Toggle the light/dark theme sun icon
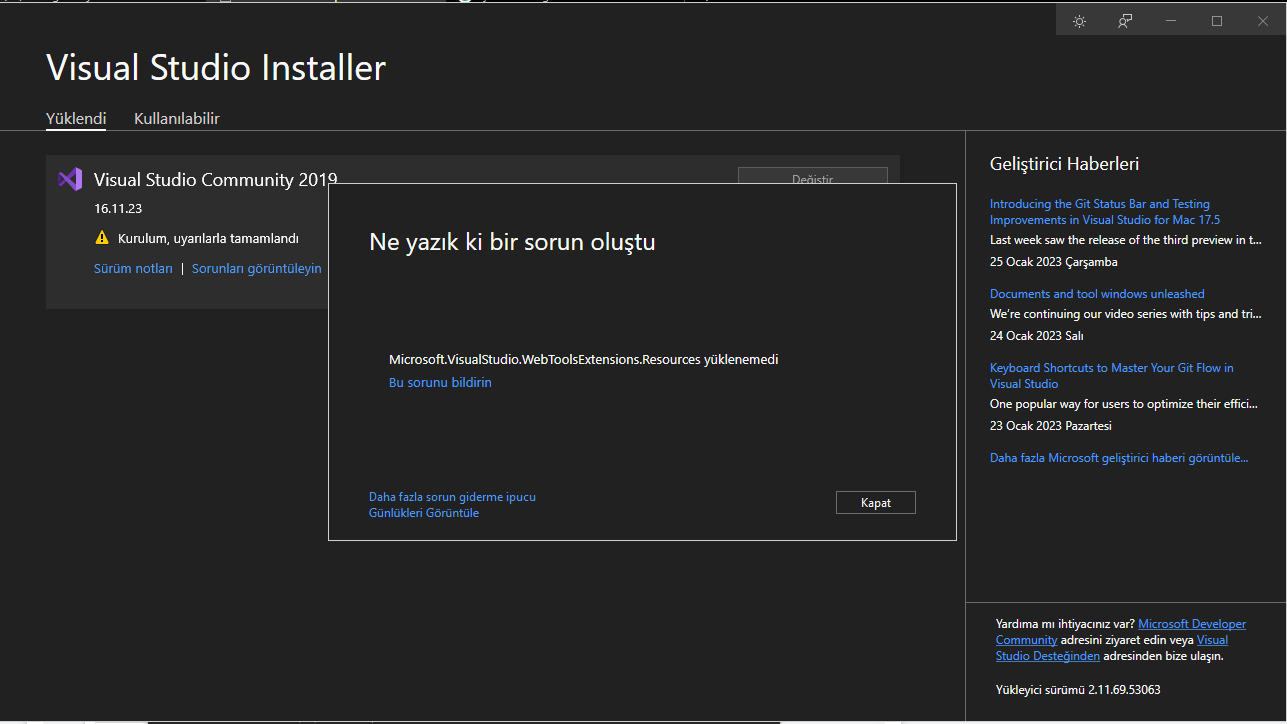This screenshot has height=724, width=1287. (1079, 21)
